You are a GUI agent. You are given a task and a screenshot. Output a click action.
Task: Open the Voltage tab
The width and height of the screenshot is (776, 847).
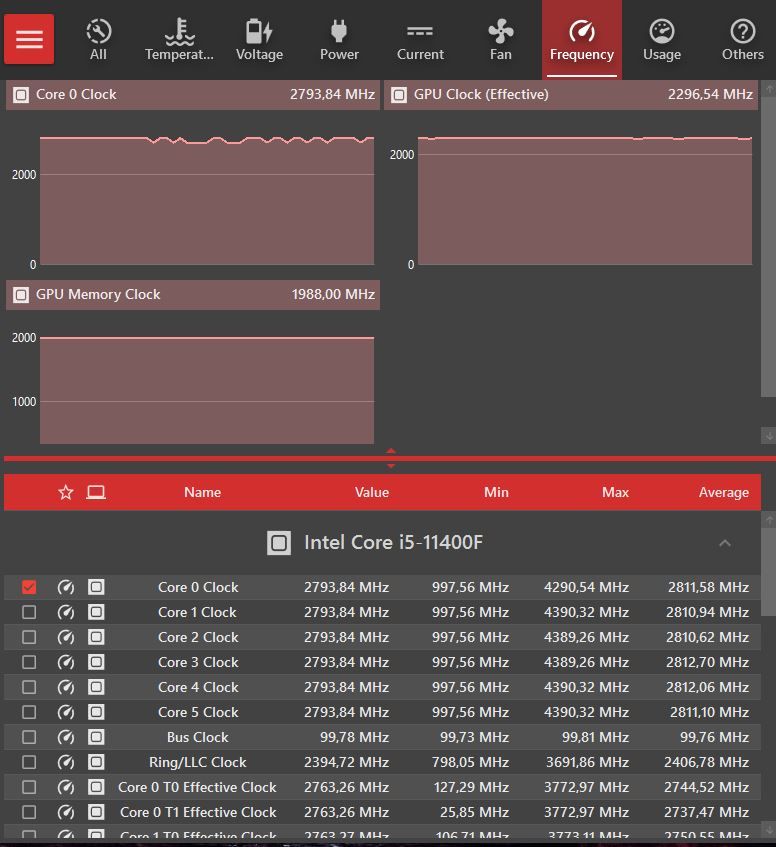(259, 40)
